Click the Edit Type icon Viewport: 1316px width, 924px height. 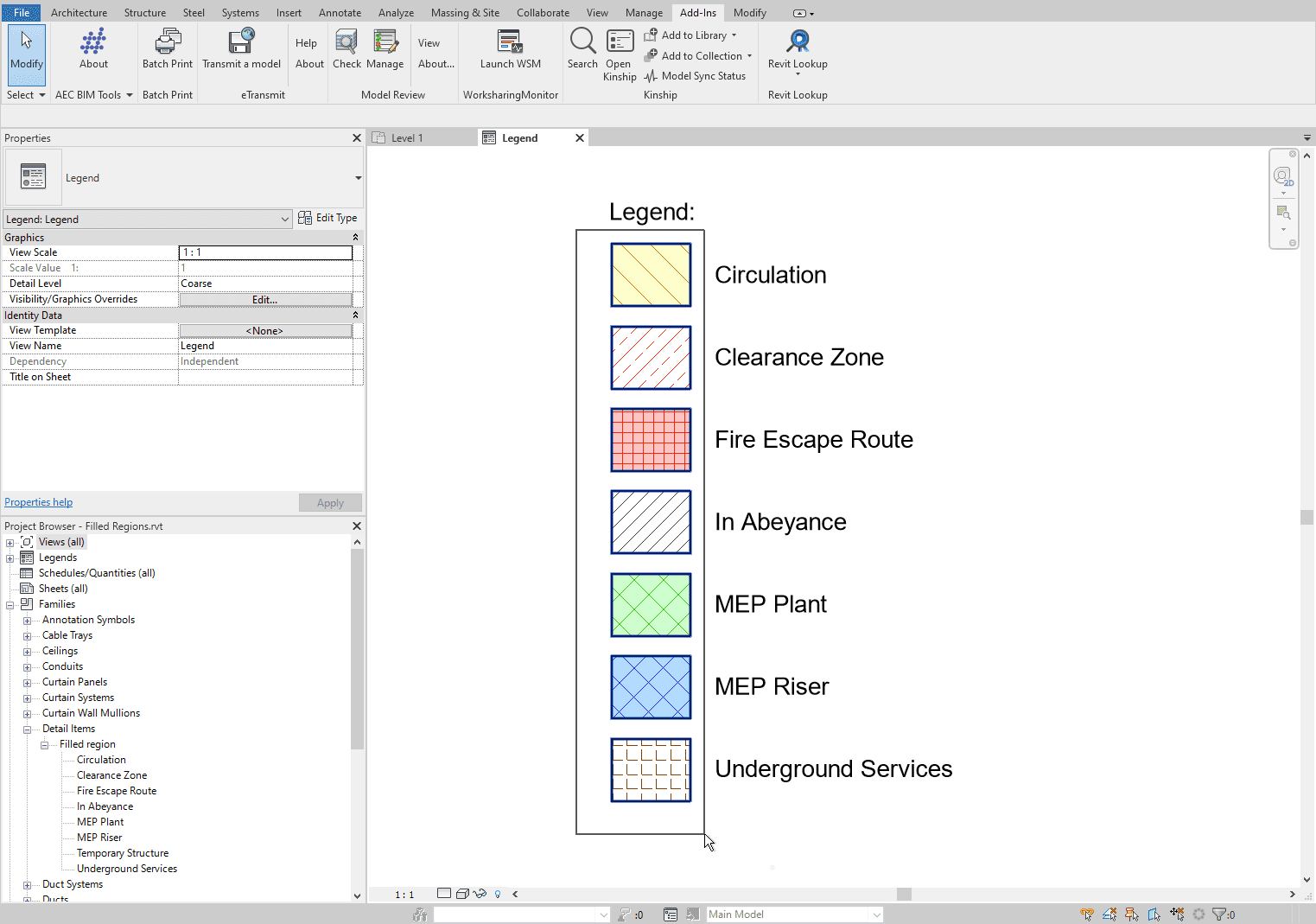(x=305, y=218)
